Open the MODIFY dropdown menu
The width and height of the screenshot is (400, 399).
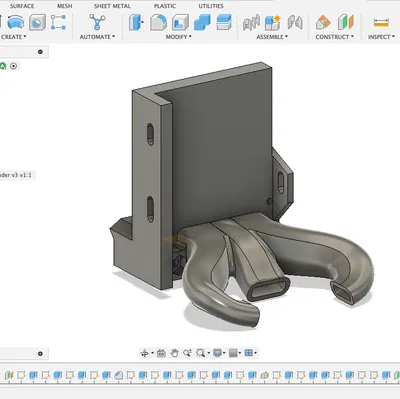[x=179, y=37]
